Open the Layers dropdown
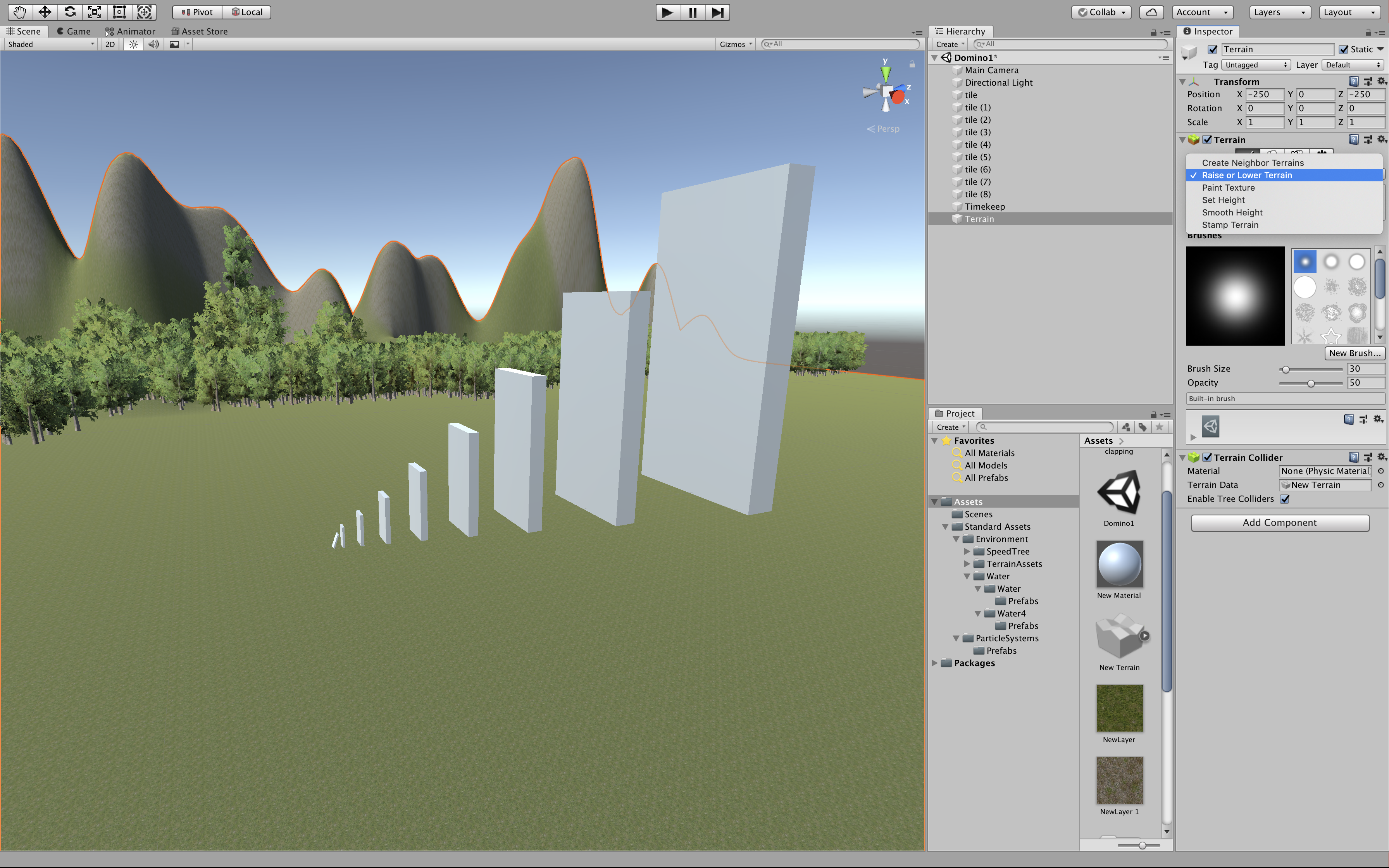Screen dimensions: 1389x868 [x=1279, y=12]
